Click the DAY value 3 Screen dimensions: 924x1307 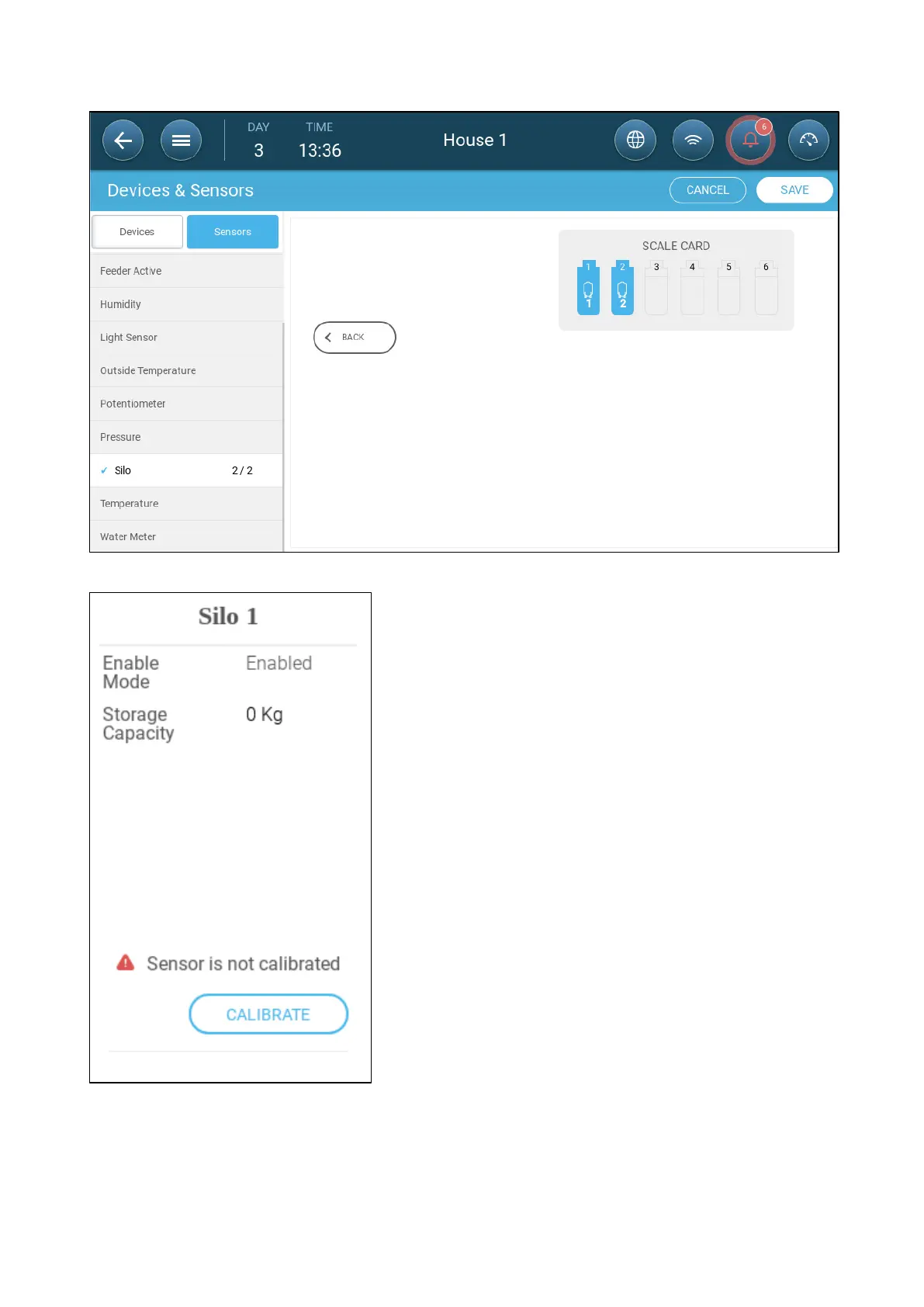tap(258, 151)
